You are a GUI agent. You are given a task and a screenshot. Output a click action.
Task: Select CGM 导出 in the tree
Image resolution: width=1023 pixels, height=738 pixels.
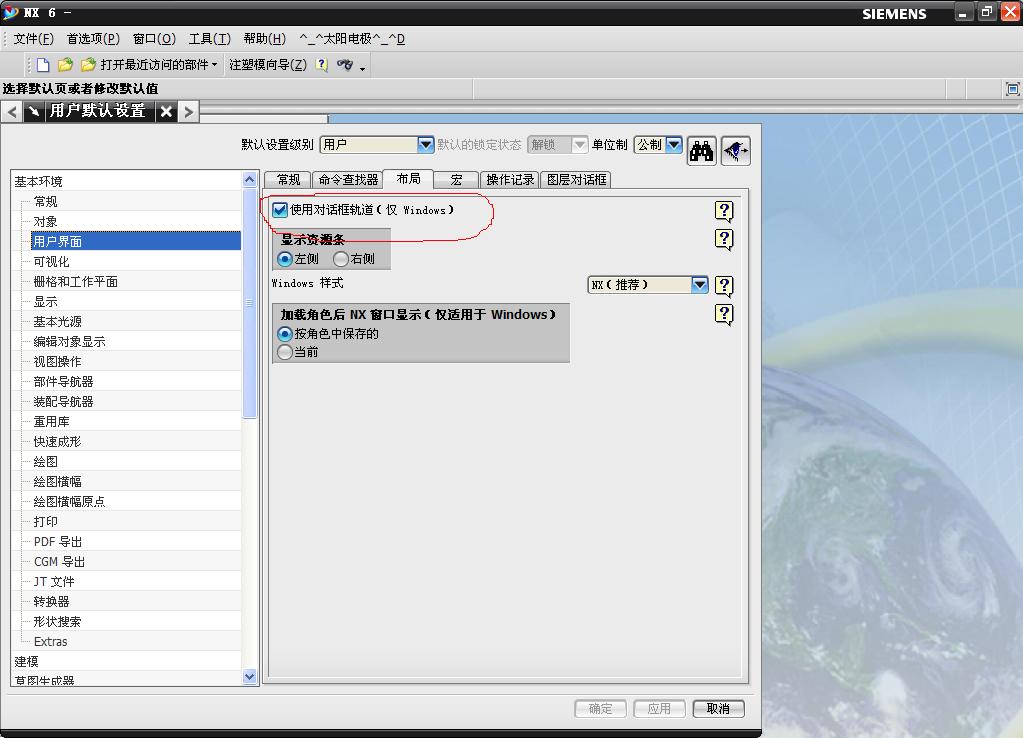point(59,562)
